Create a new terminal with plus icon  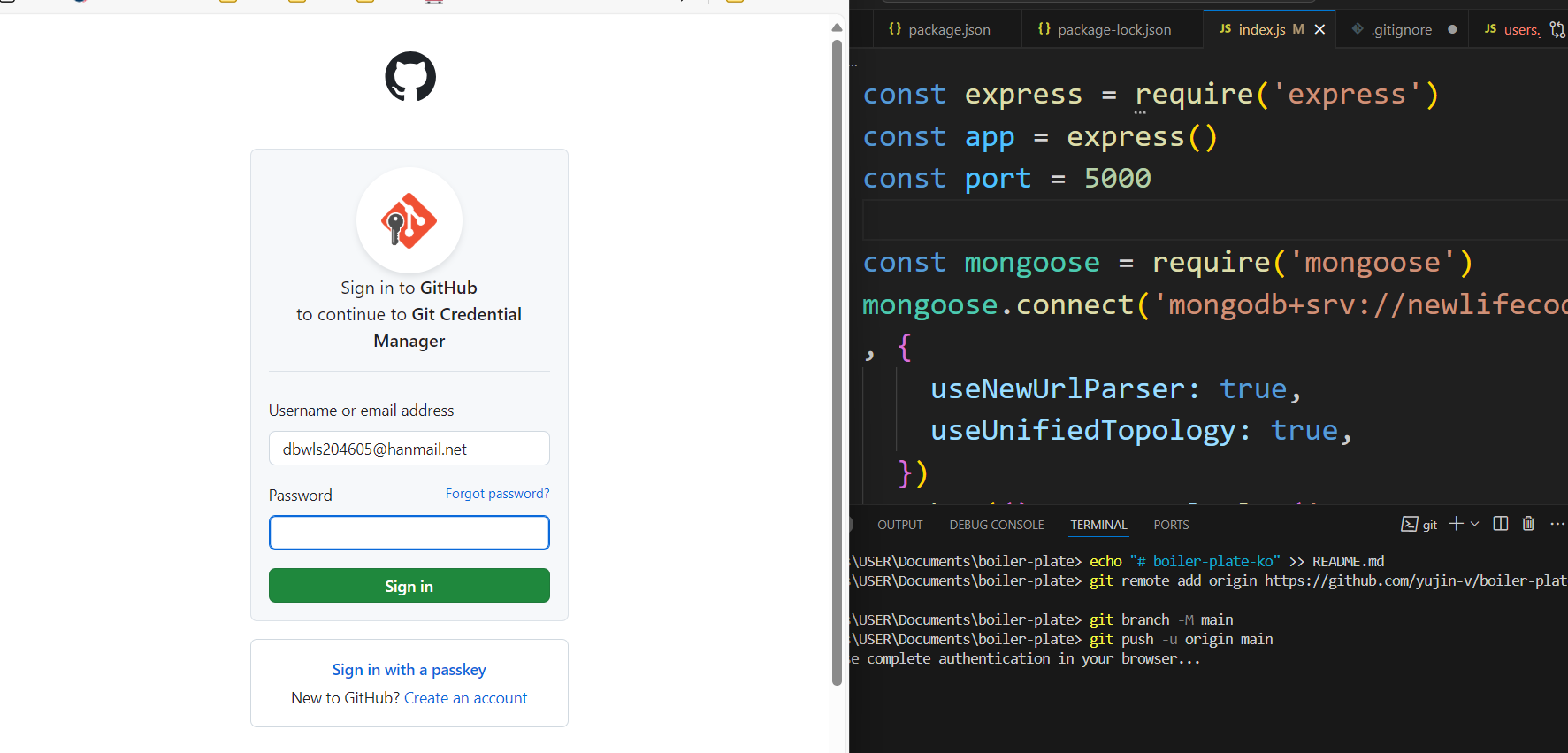click(1456, 524)
